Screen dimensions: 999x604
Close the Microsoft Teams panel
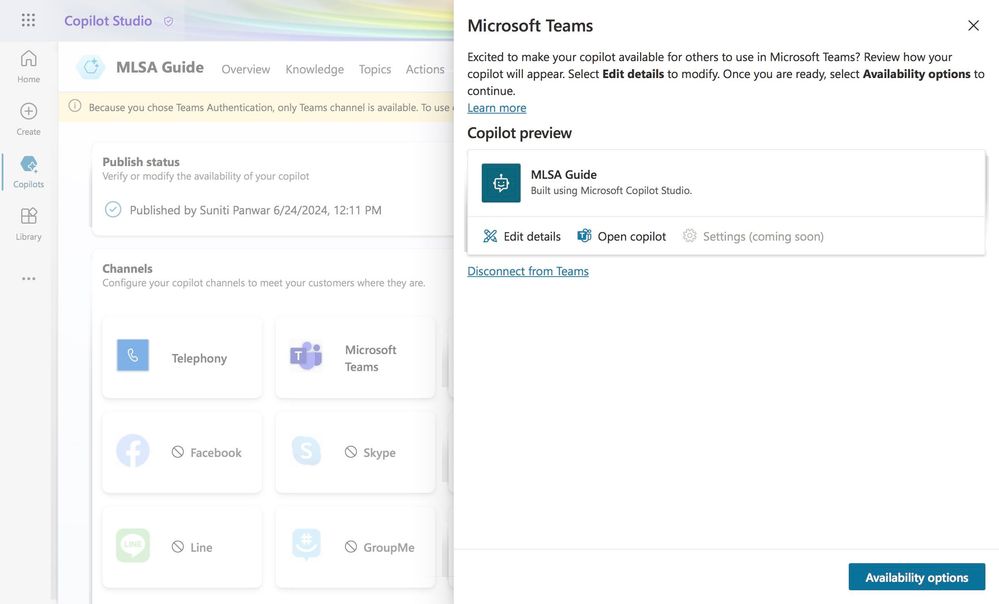pyautogui.click(x=973, y=25)
